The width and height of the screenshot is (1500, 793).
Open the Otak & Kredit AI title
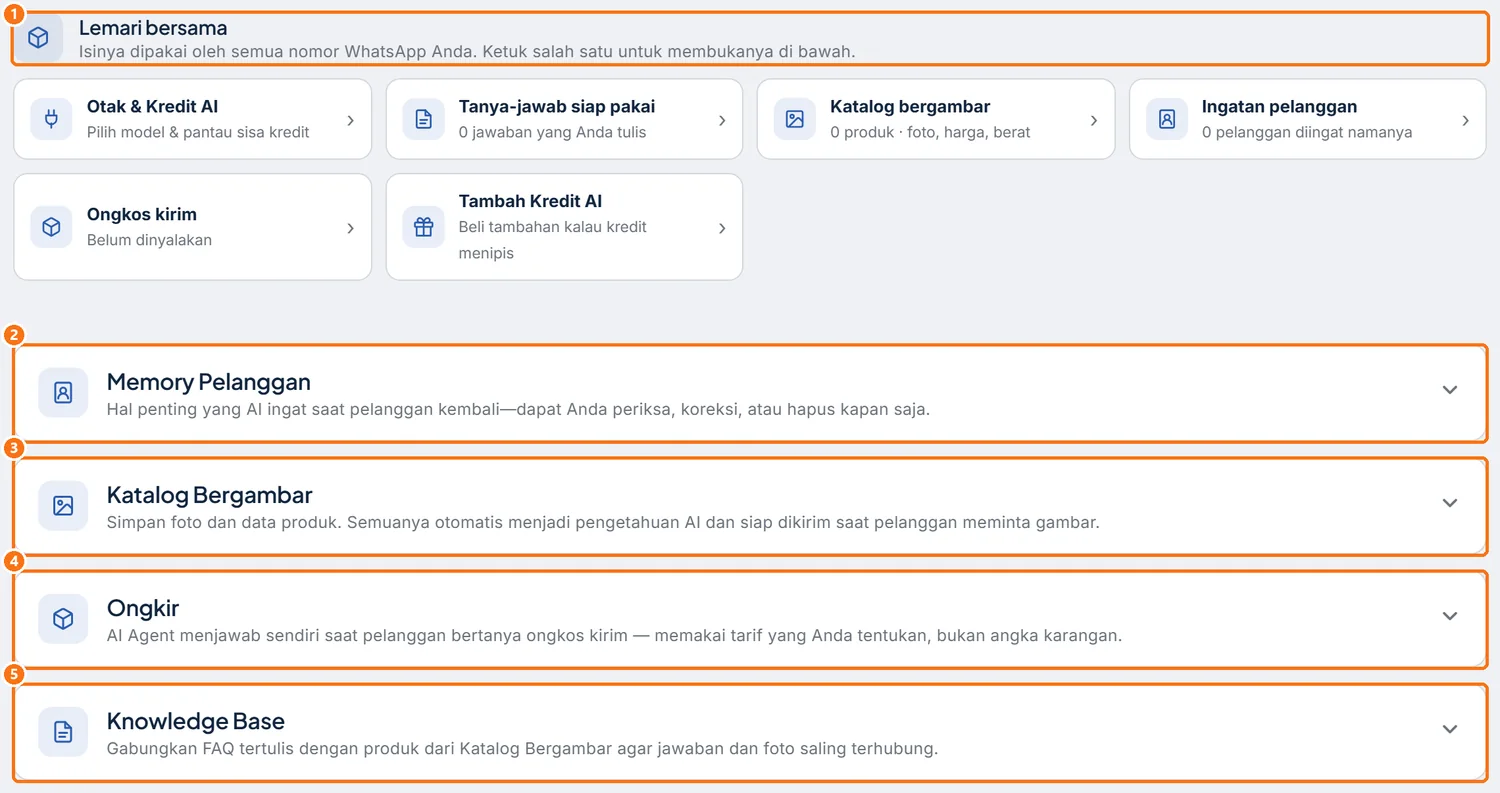152,107
